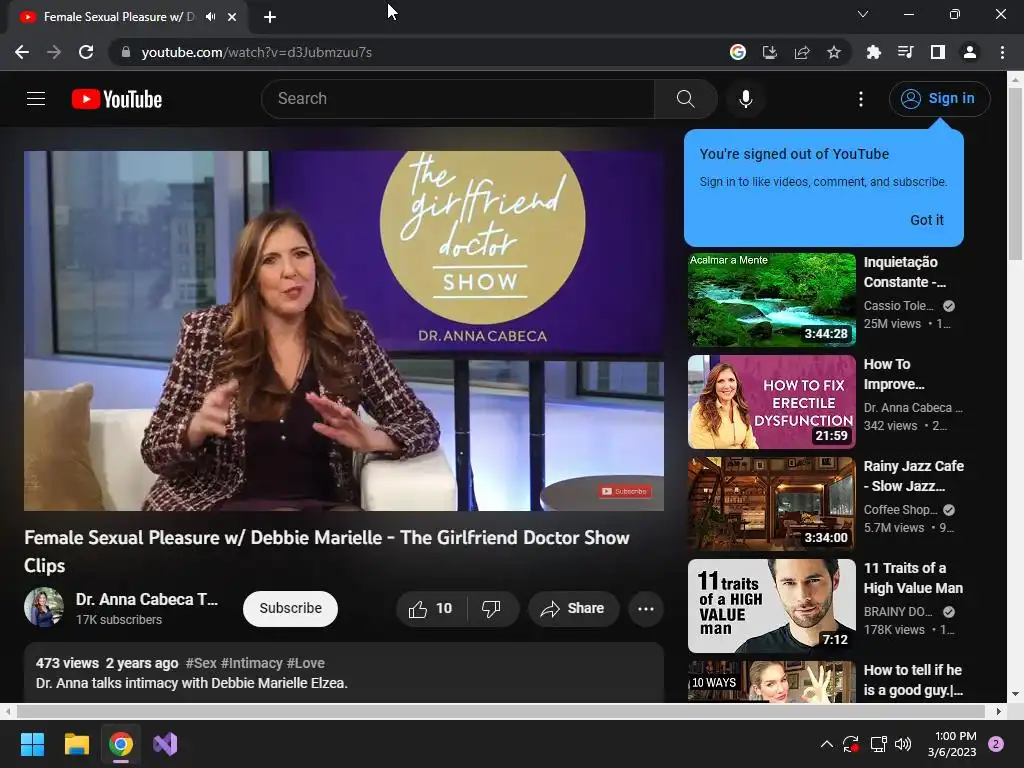
Task: Open YouTube settings three-dot menu
Action: 861,99
